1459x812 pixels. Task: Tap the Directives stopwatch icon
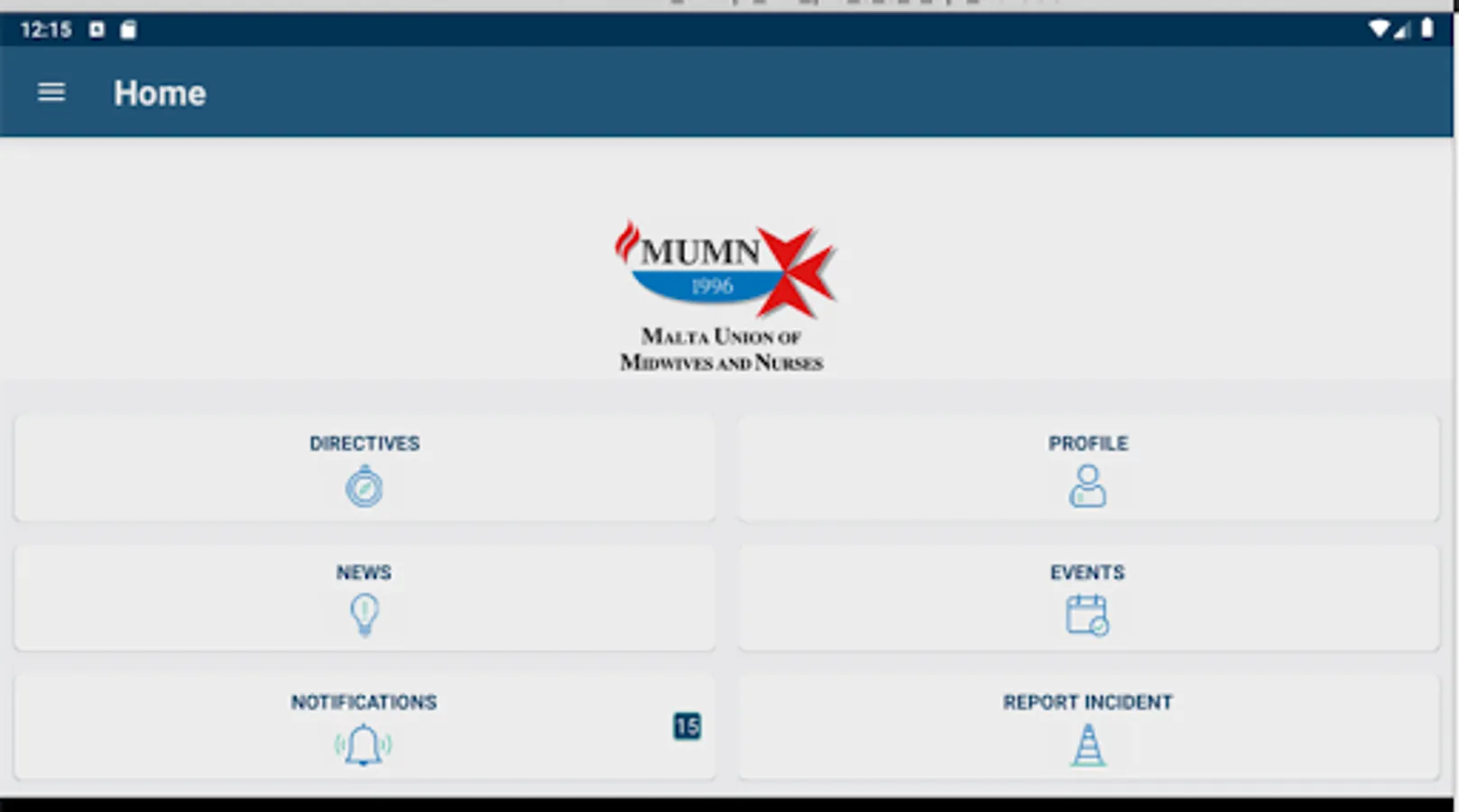coord(365,486)
